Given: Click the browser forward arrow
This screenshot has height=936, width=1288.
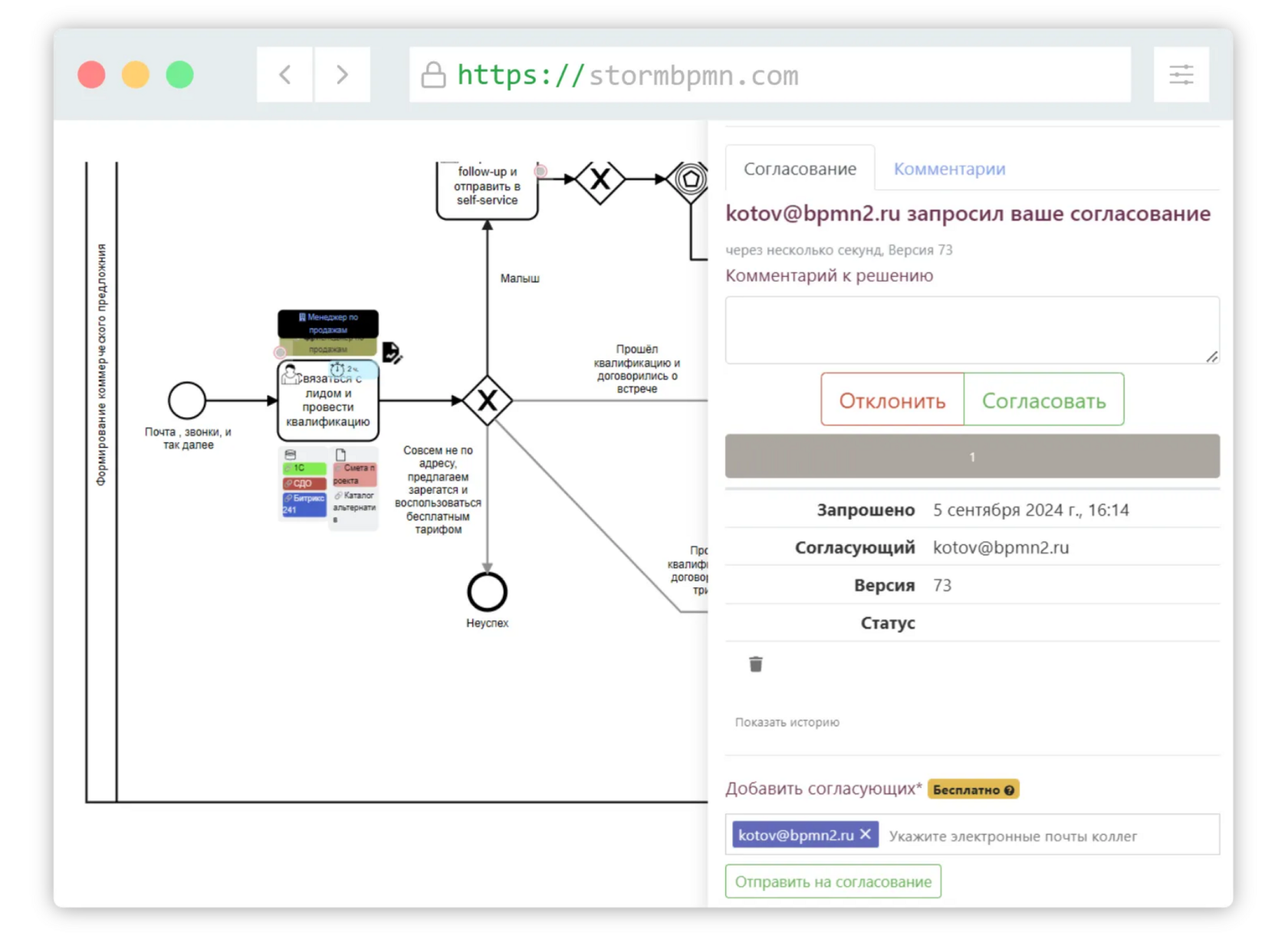Looking at the screenshot, I should point(342,74).
